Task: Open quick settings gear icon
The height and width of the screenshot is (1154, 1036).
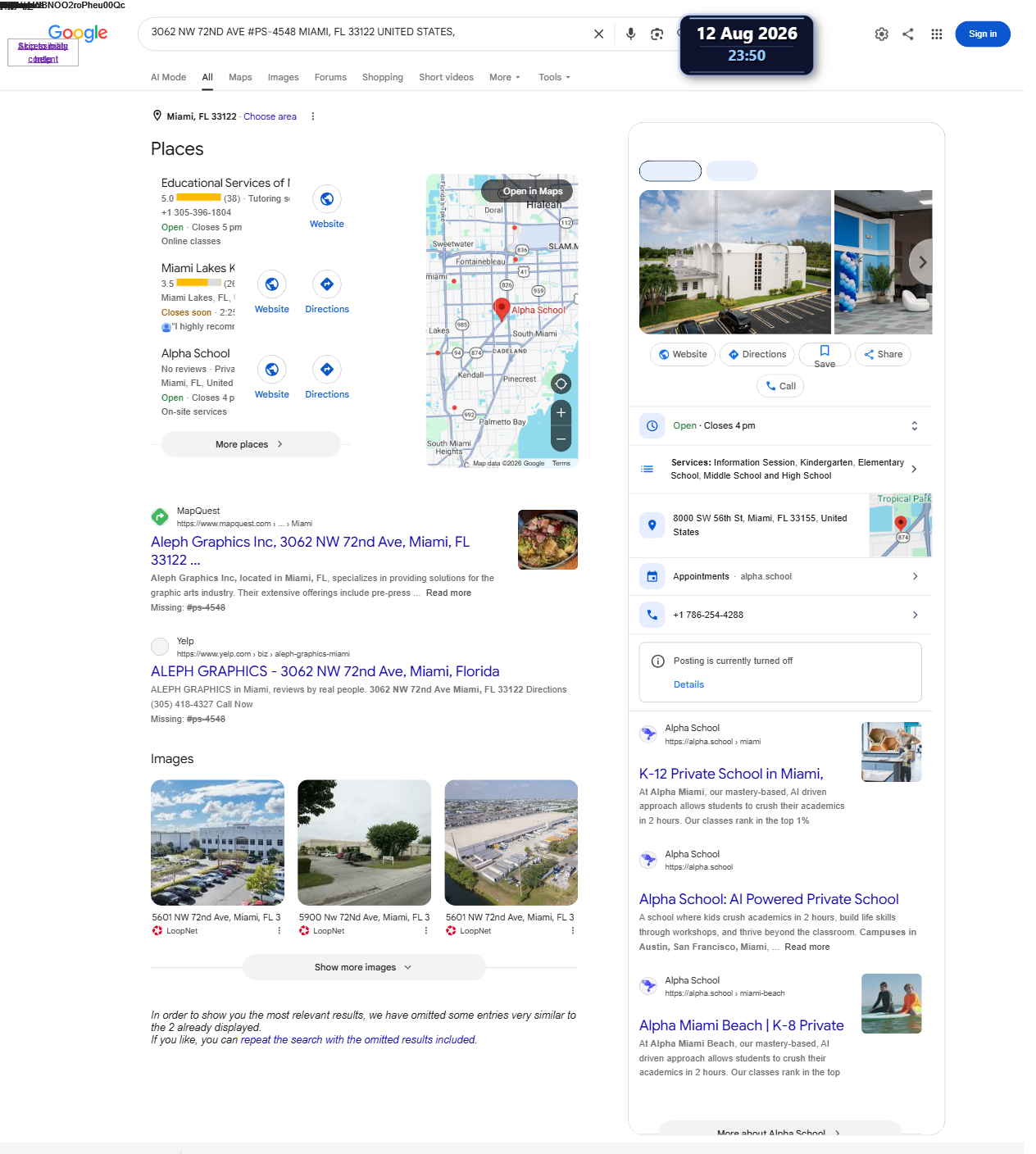Action: click(x=882, y=34)
